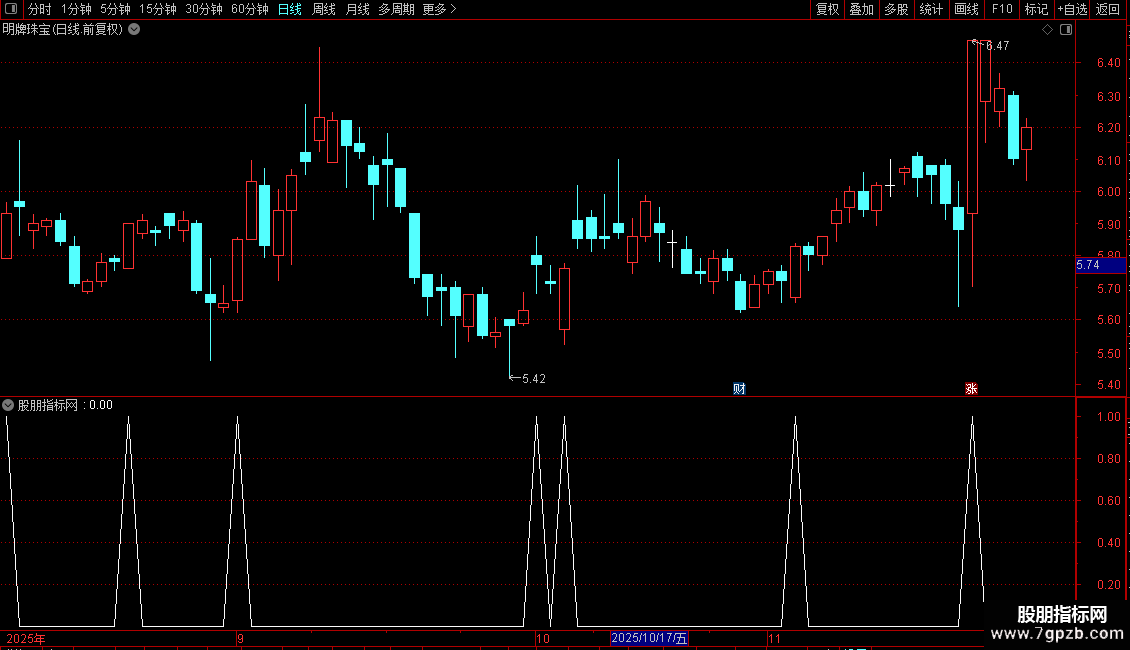Expand the 更多 period options

pos(439,9)
